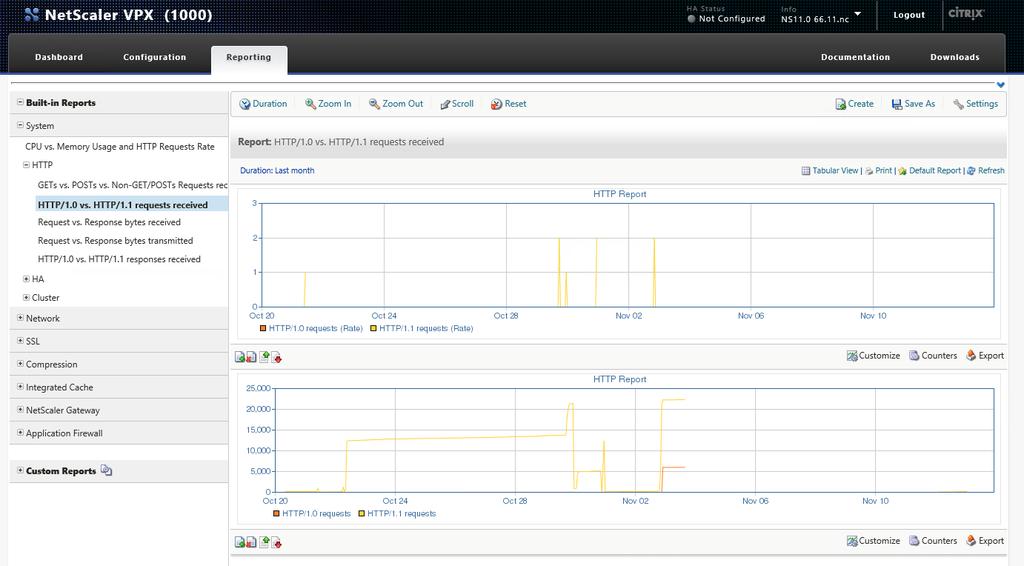
Task: Open Request vs. Response bytes received
Action: (x=109, y=223)
